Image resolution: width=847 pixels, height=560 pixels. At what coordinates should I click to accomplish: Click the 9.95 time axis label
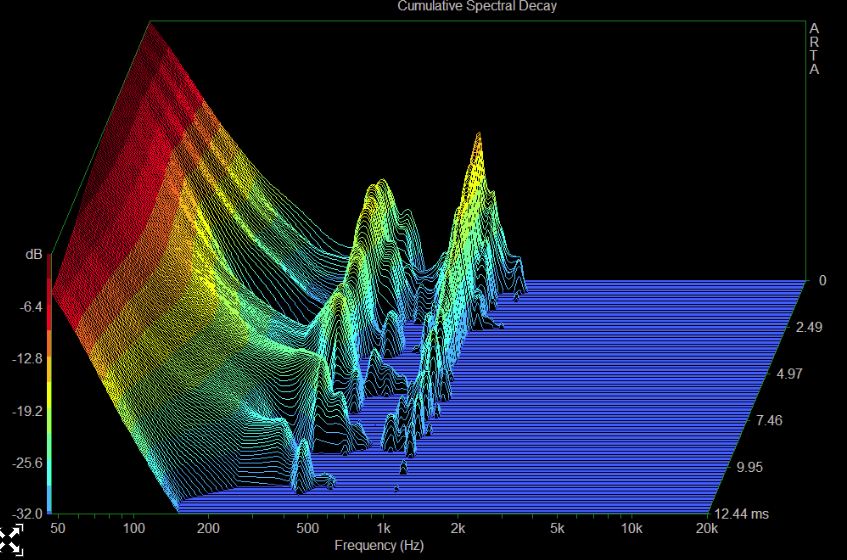click(x=750, y=467)
